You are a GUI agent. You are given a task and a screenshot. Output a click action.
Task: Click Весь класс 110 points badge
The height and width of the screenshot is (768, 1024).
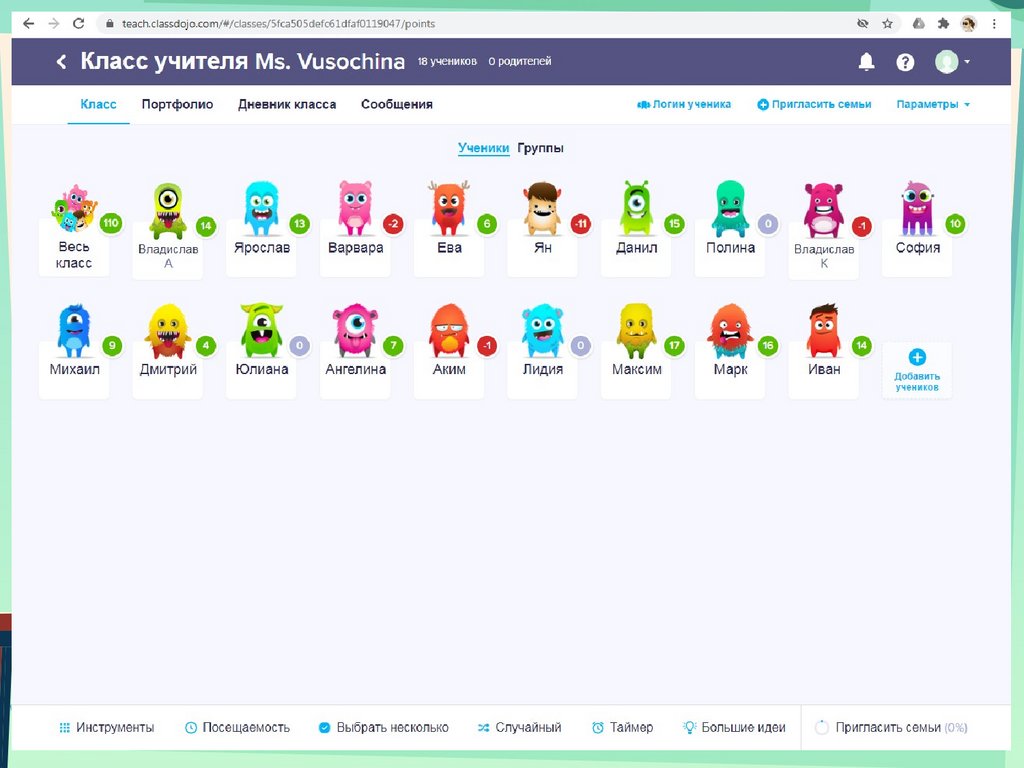111,223
